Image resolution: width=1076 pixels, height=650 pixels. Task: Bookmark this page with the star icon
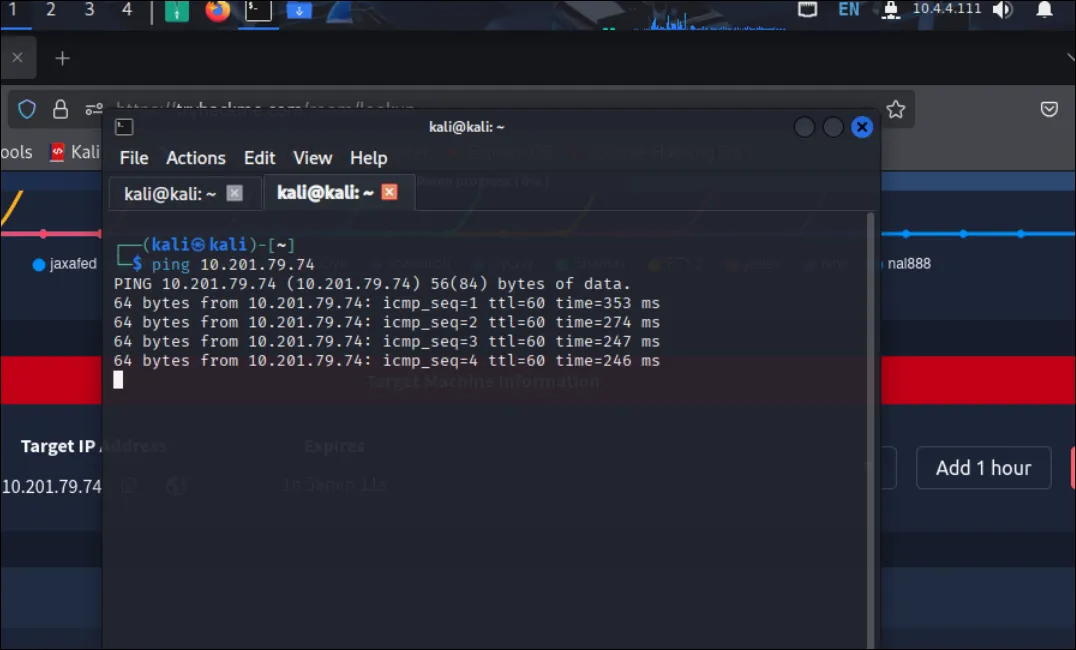896,109
